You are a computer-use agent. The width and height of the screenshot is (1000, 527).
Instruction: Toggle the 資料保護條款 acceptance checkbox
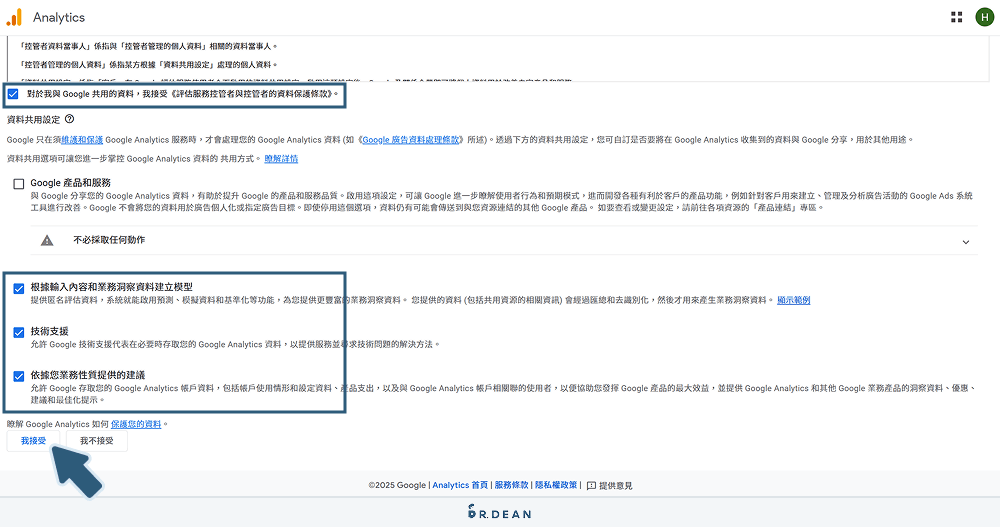[x=13, y=94]
